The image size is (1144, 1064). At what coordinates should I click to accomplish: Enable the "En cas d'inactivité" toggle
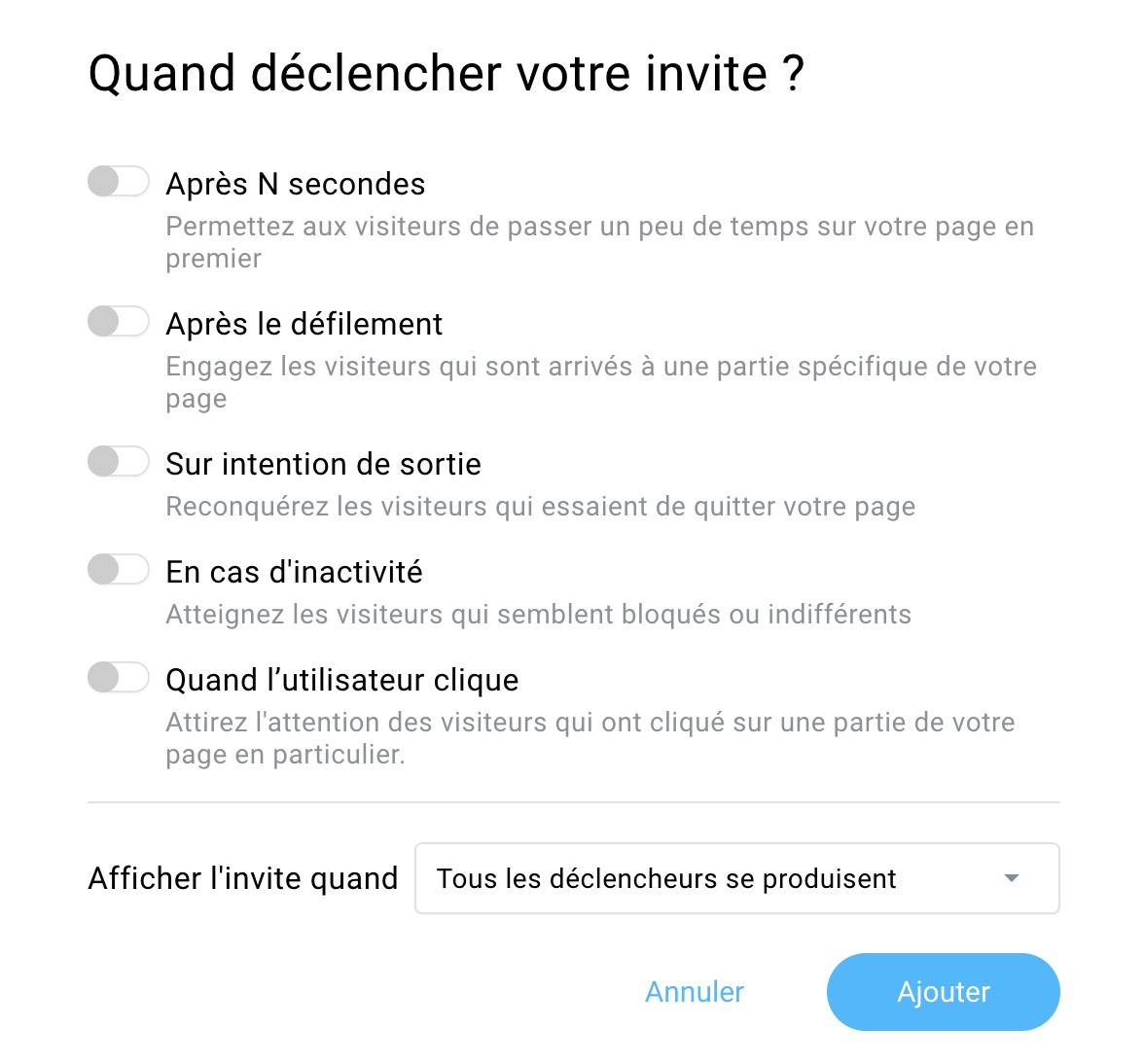click(118, 570)
